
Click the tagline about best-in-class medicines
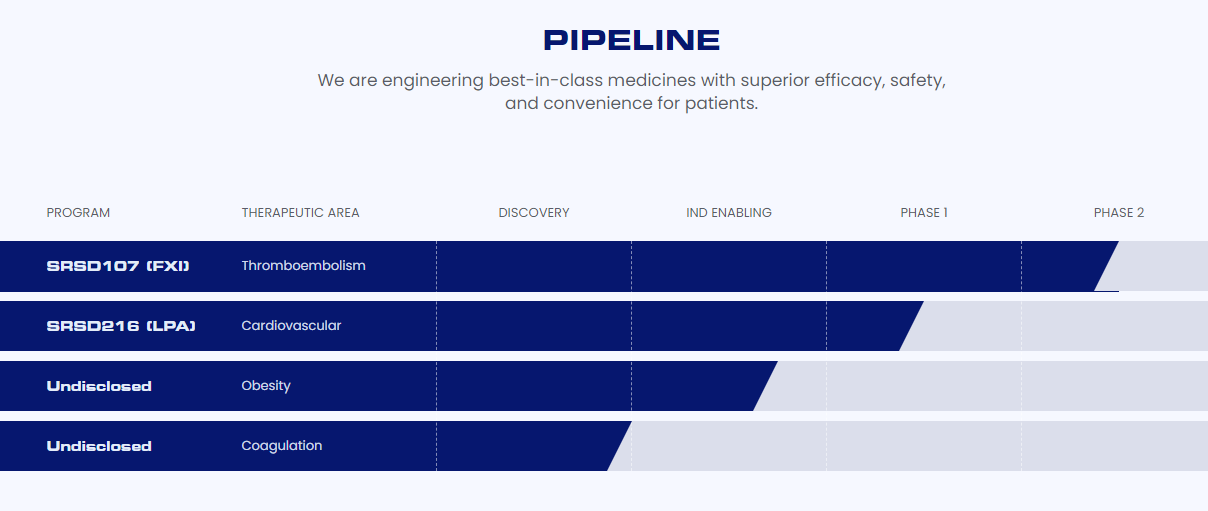click(631, 91)
